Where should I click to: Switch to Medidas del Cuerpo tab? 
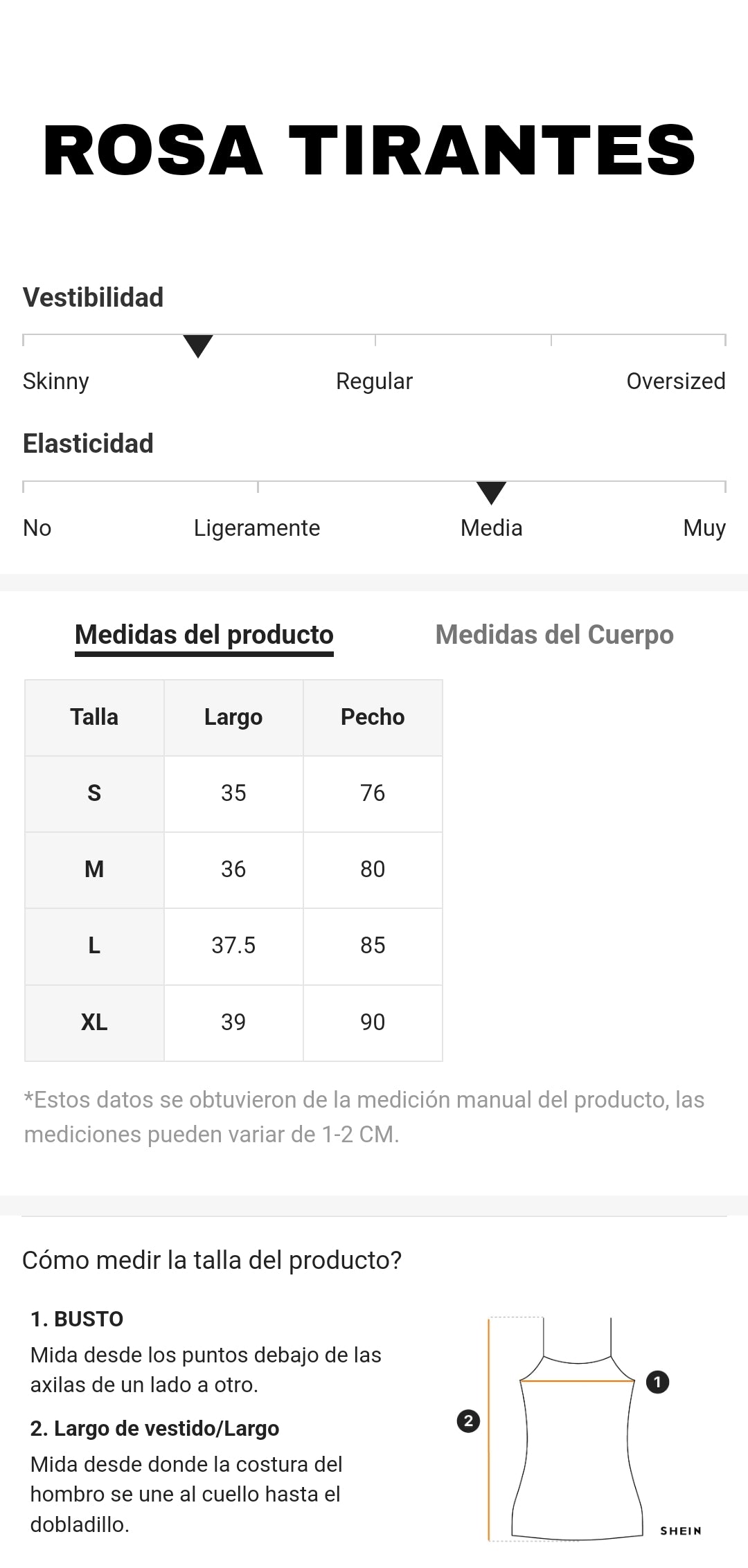coord(554,635)
